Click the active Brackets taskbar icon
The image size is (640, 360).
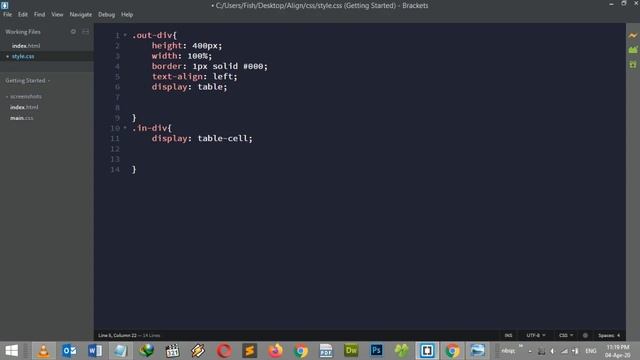point(427,351)
